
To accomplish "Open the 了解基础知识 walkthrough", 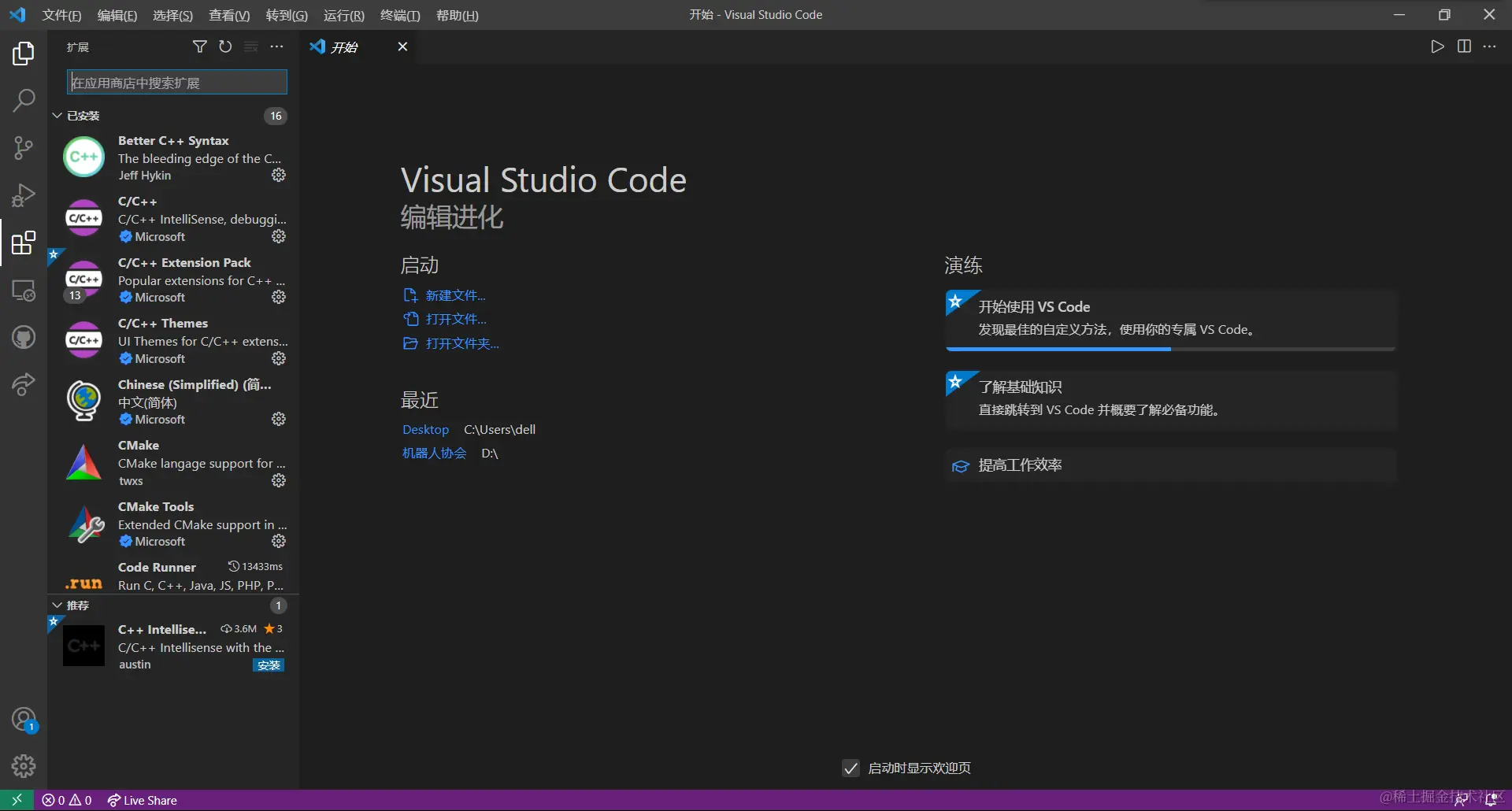I will coord(1171,399).
